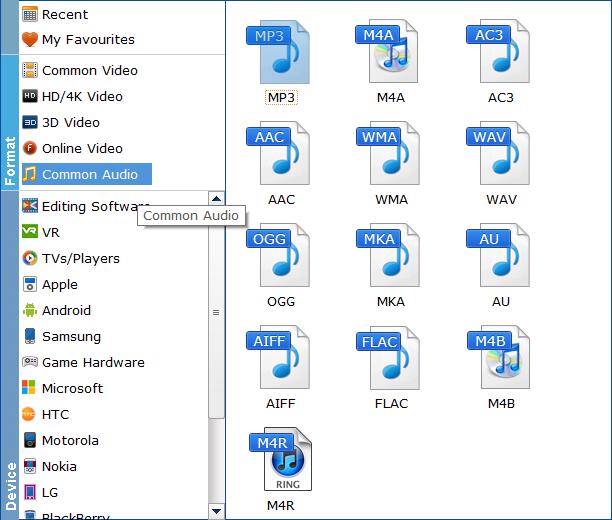The image size is (612, 520).
Task: Click the WAV text label
Action: (x=502, y=199)
